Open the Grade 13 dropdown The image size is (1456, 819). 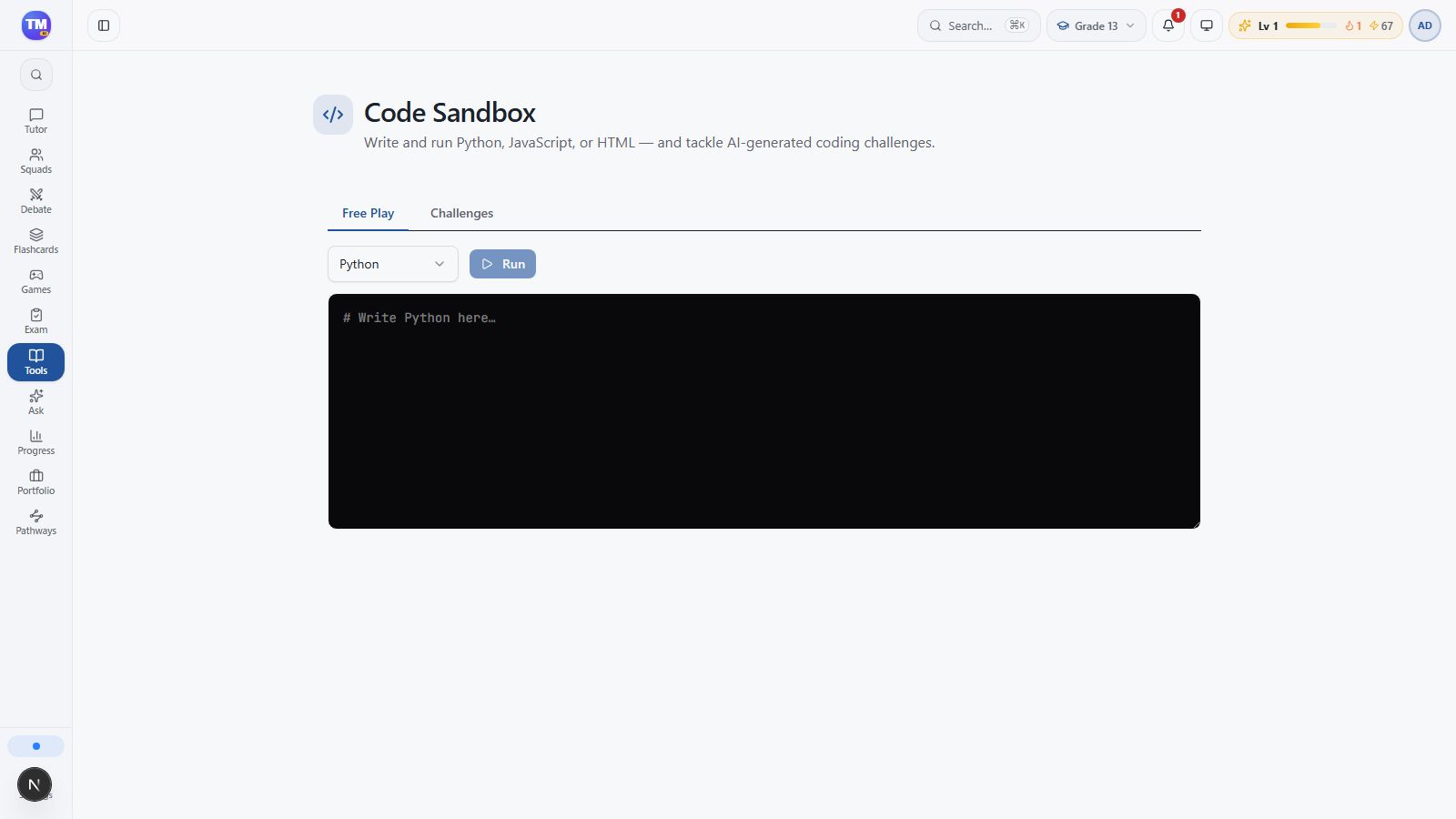(x=1097, y=25)
